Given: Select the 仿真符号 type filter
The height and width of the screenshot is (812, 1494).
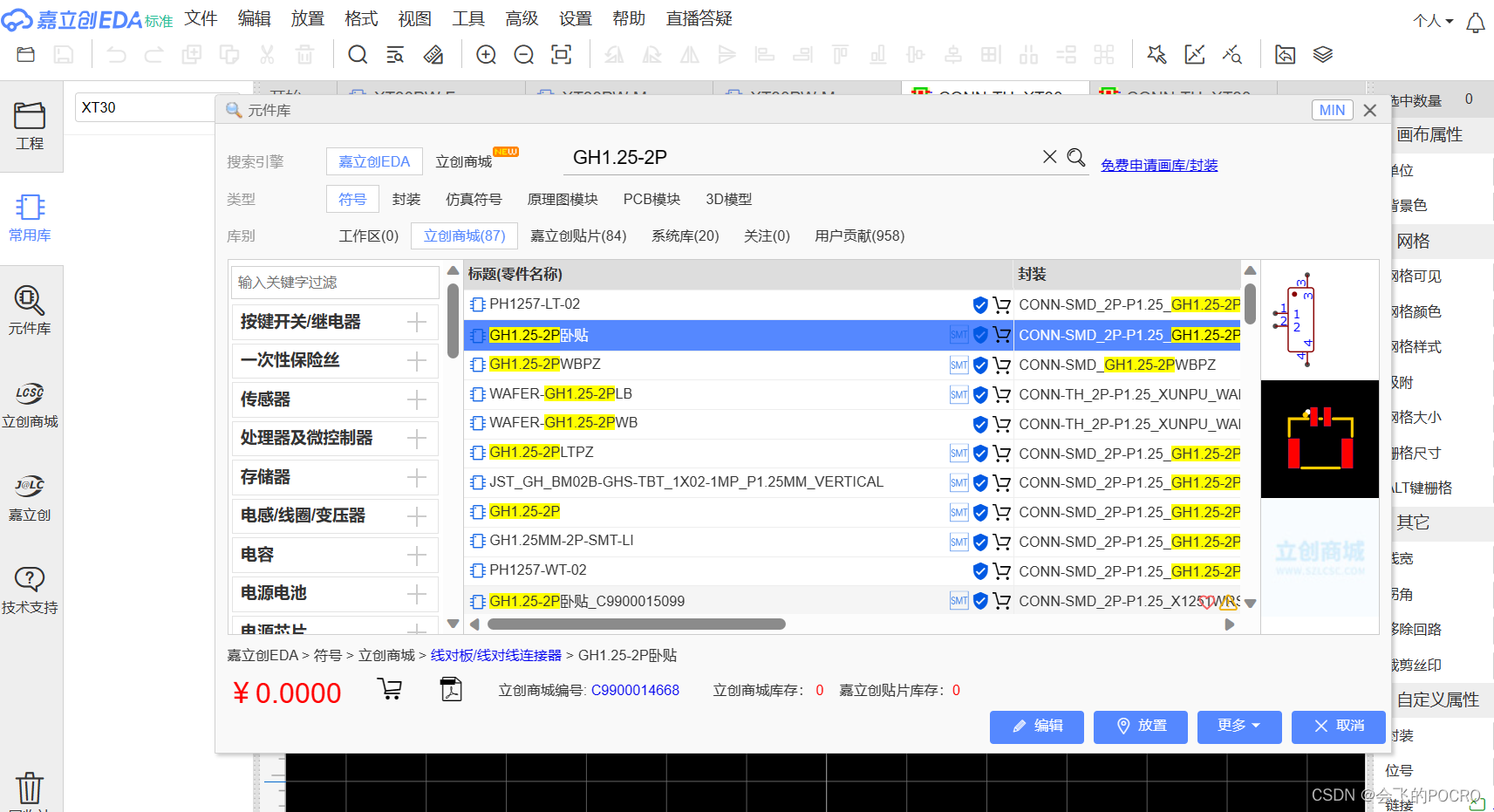Looking at the screenshot, I should click(474, 200).
